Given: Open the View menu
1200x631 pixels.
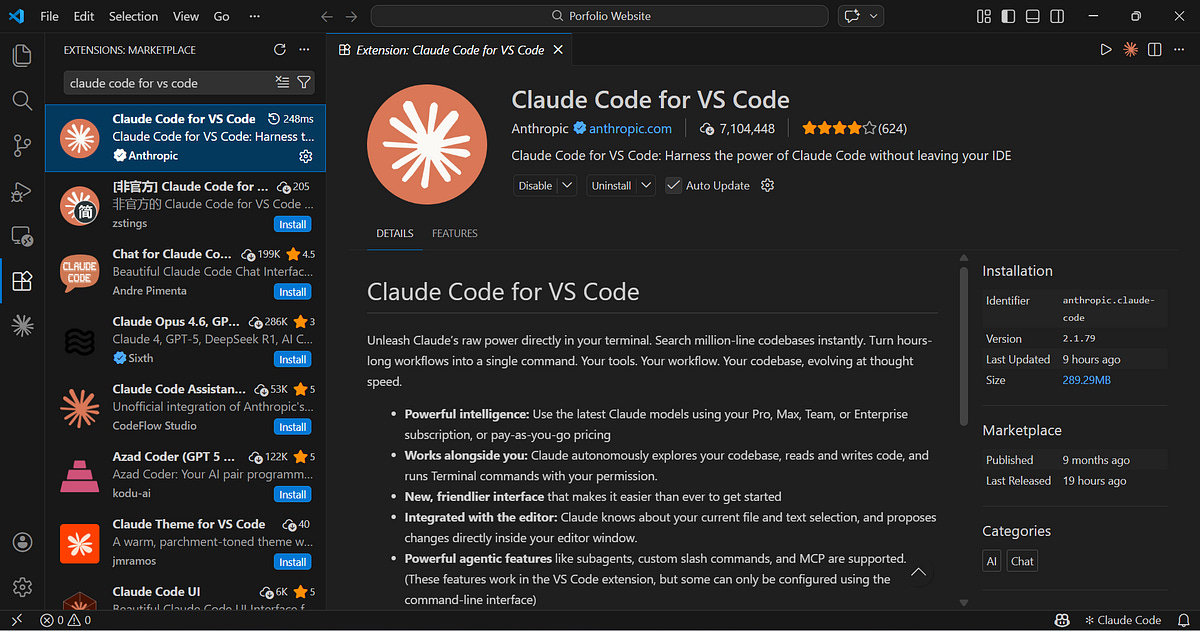Looking at the screenshot, I should [186, 16].
